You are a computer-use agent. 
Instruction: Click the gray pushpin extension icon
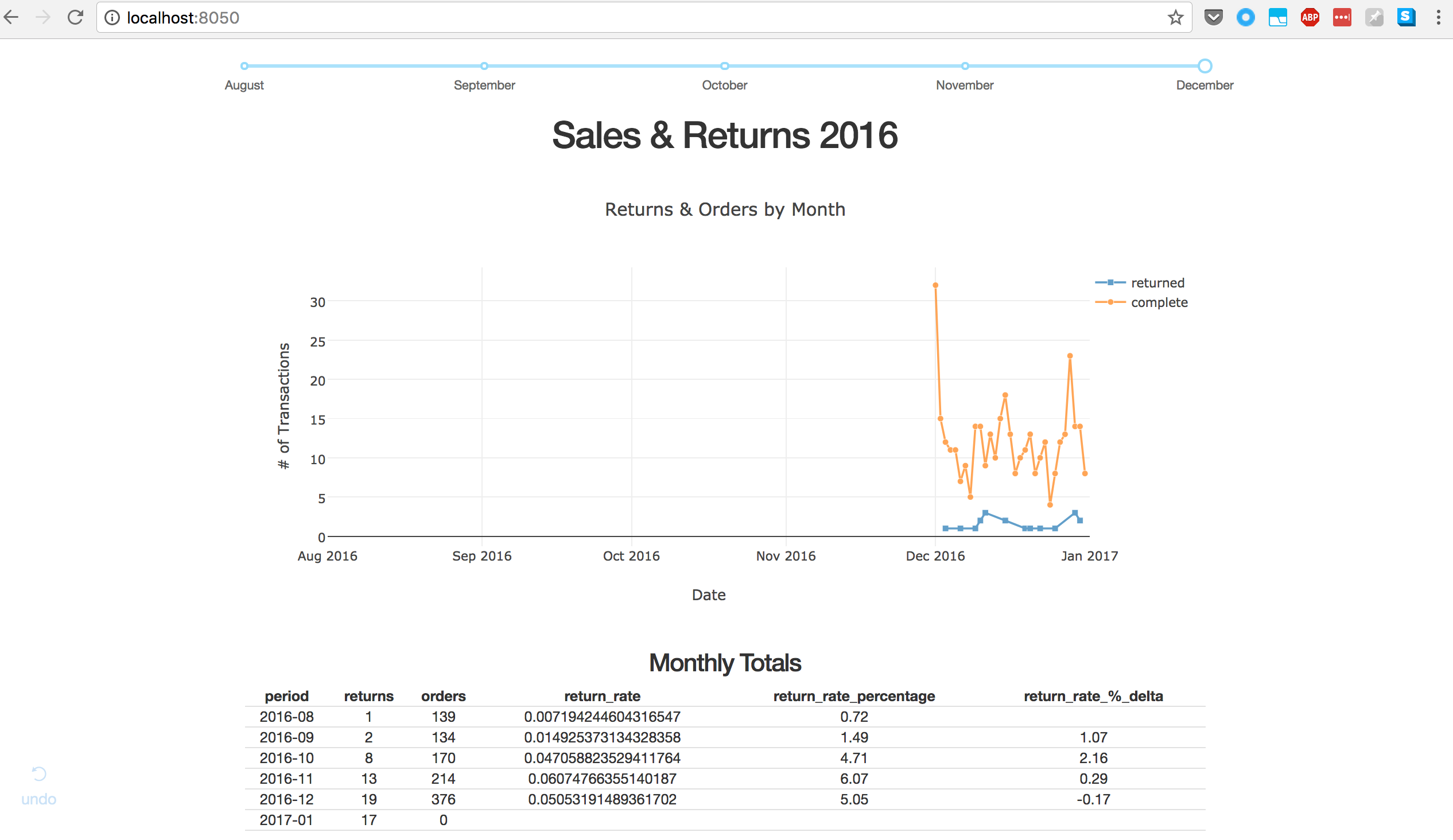(1374, 17)
